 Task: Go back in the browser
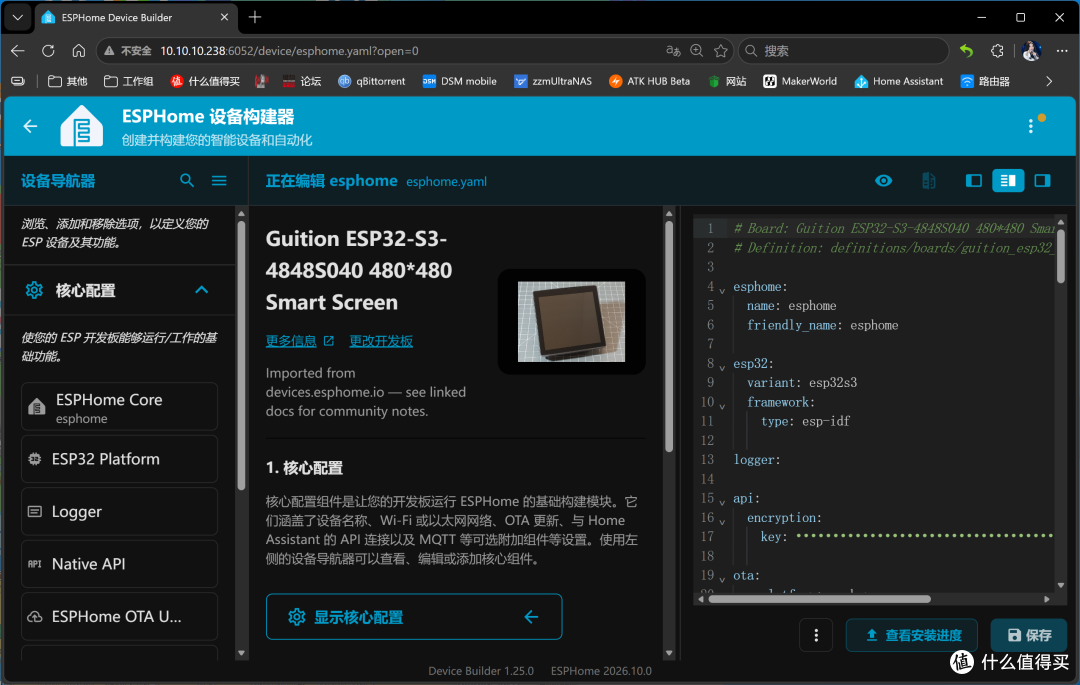[18, 51]
